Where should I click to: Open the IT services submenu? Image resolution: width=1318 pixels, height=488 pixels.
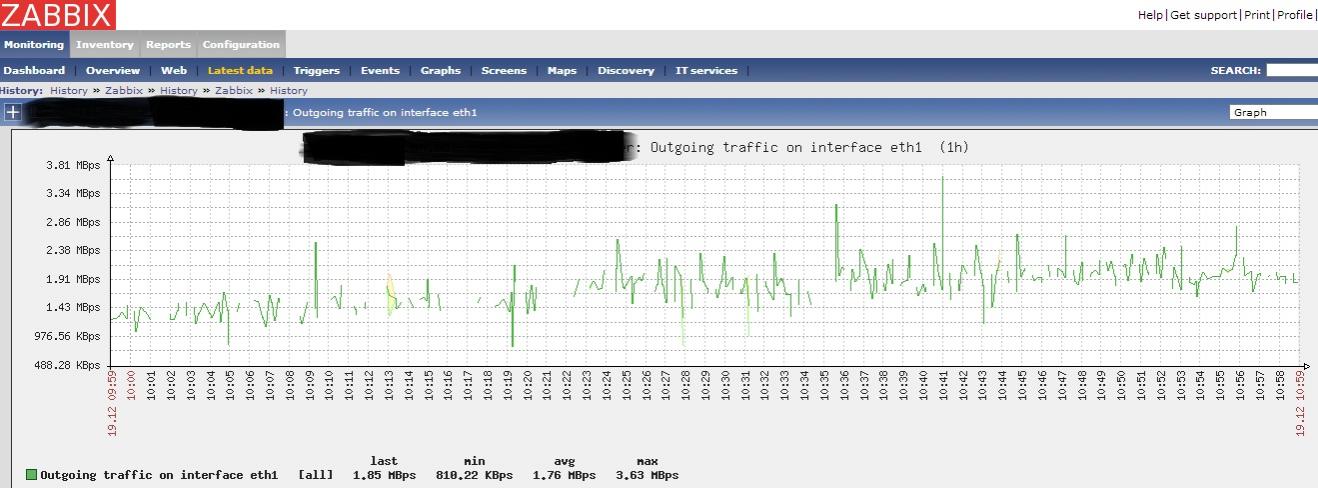click(706, 70)
